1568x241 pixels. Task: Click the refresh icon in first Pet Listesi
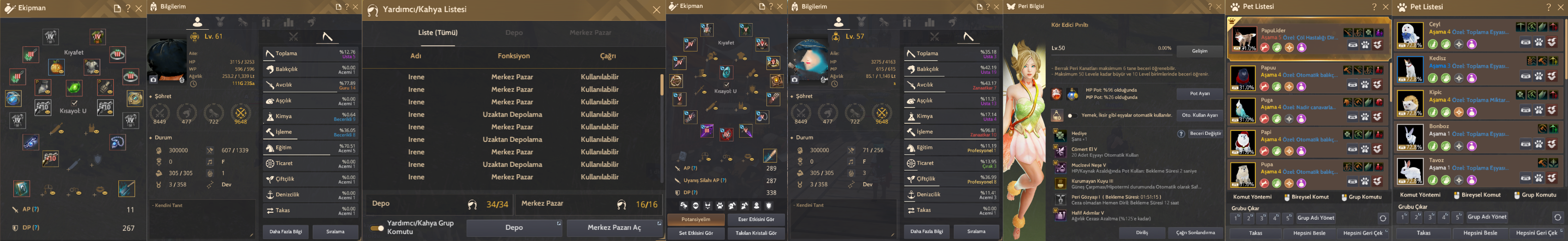[1383, 218]
